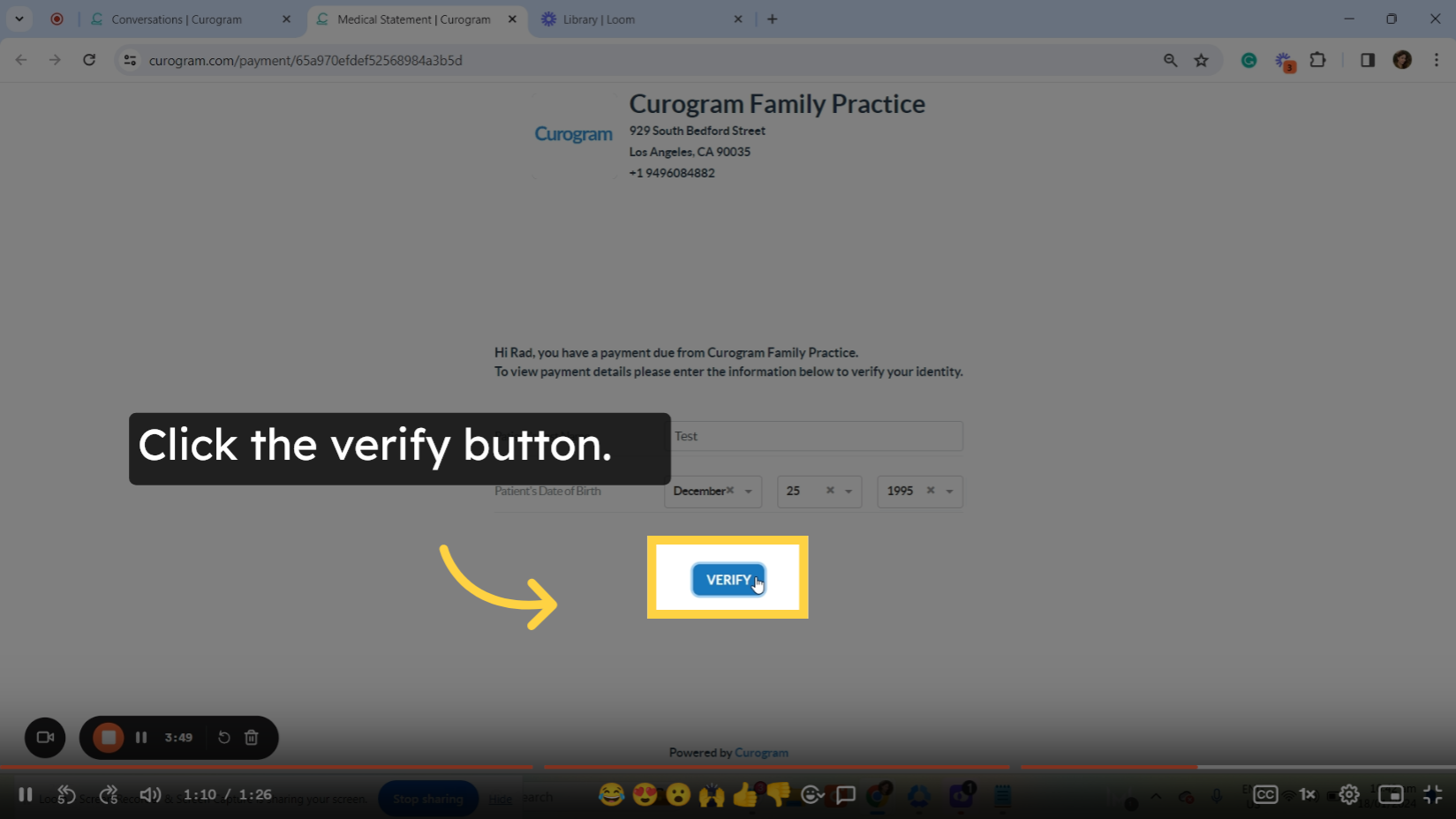Pause the Loom recording
This screenshot has height=819, width=1456.
click(141, 737)
